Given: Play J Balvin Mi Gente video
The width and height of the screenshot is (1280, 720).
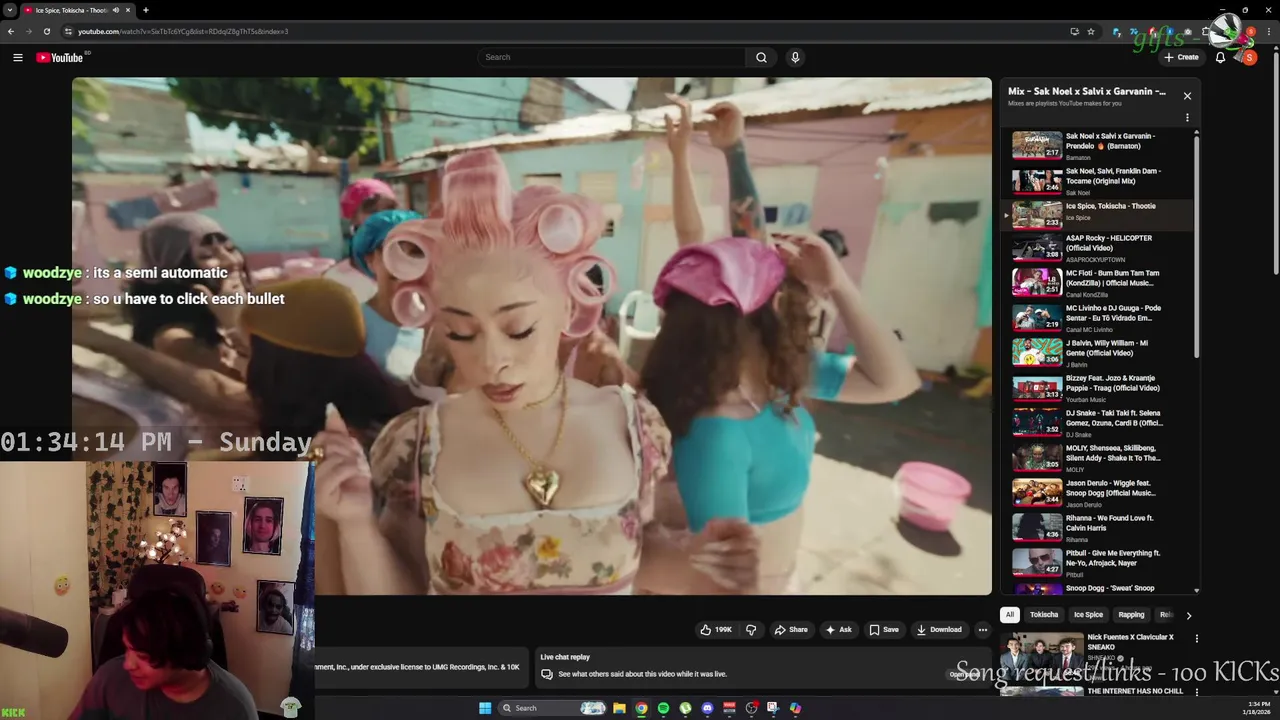Looking at the screenshot, I should tap(1097, 353).
